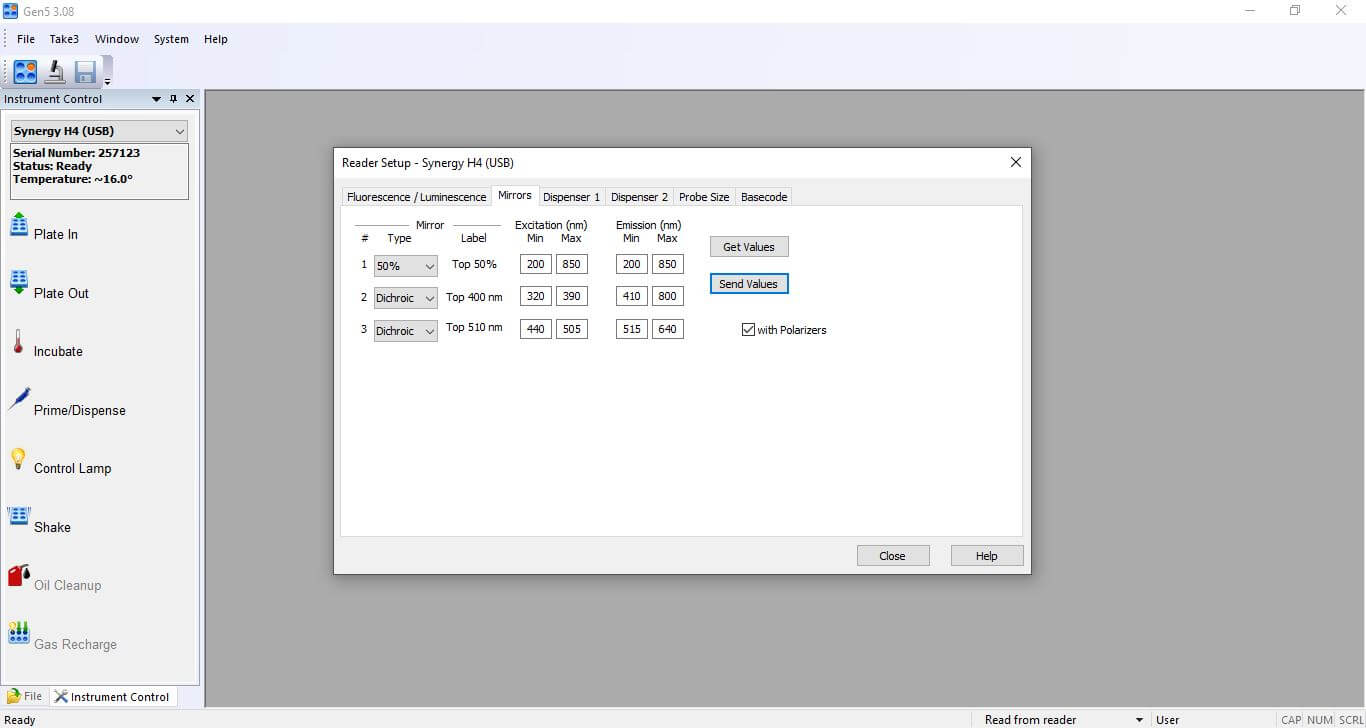Uncheck the with Polarizers checkbox
Viewport: 1366px width, 728px height.
(x=748, y=330)
